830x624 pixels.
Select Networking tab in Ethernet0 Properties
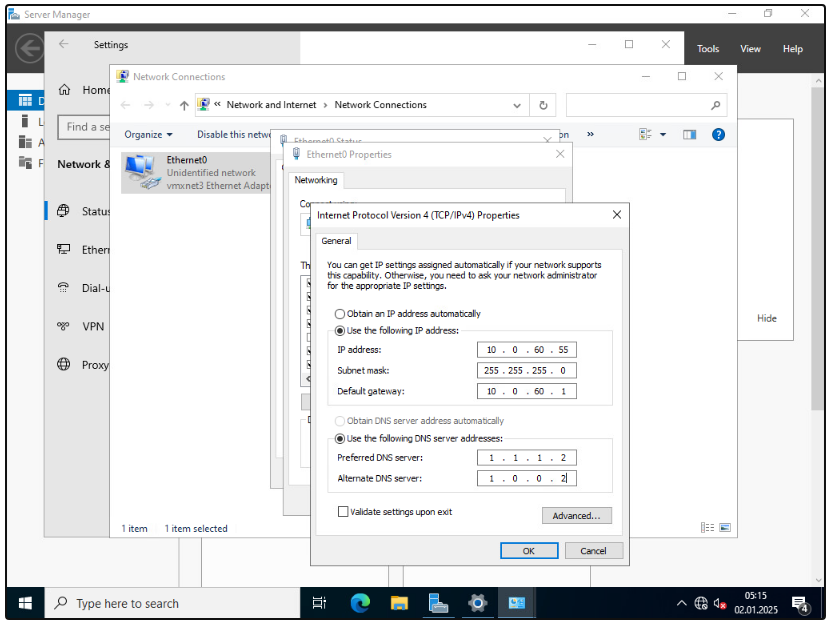coord(316,180)
